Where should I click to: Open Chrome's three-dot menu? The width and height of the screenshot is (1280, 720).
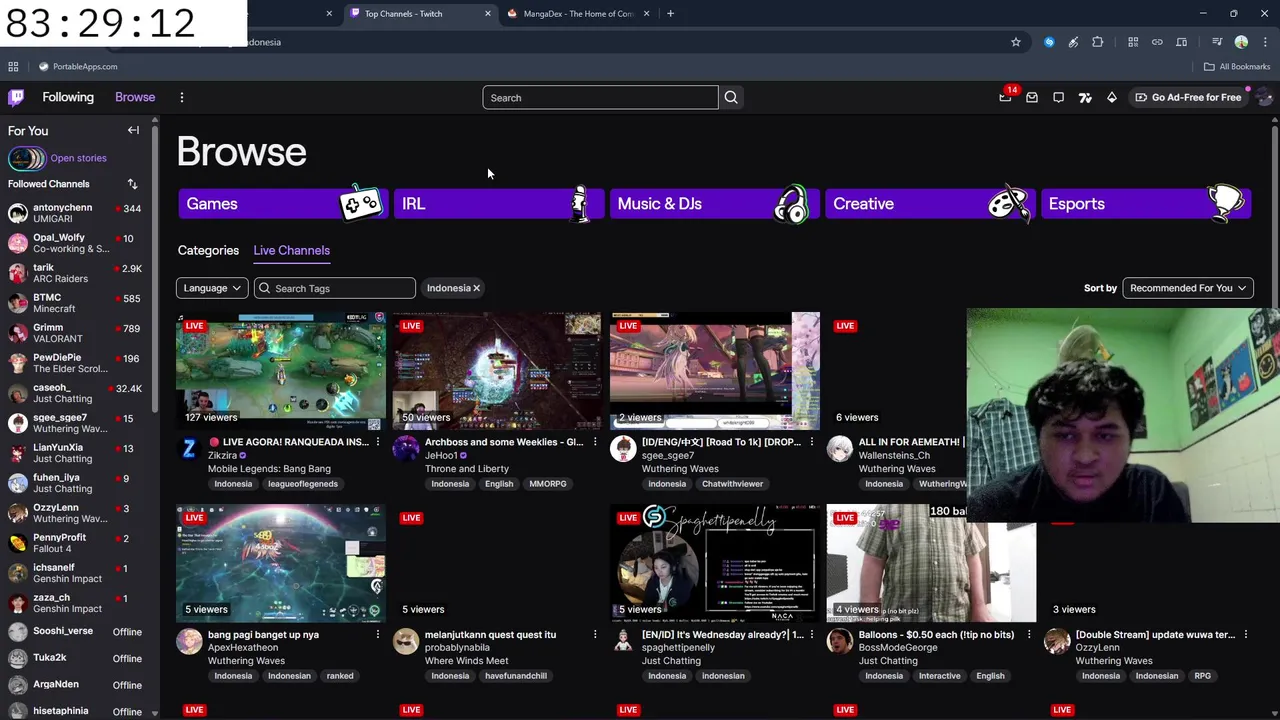(1265, 42)
